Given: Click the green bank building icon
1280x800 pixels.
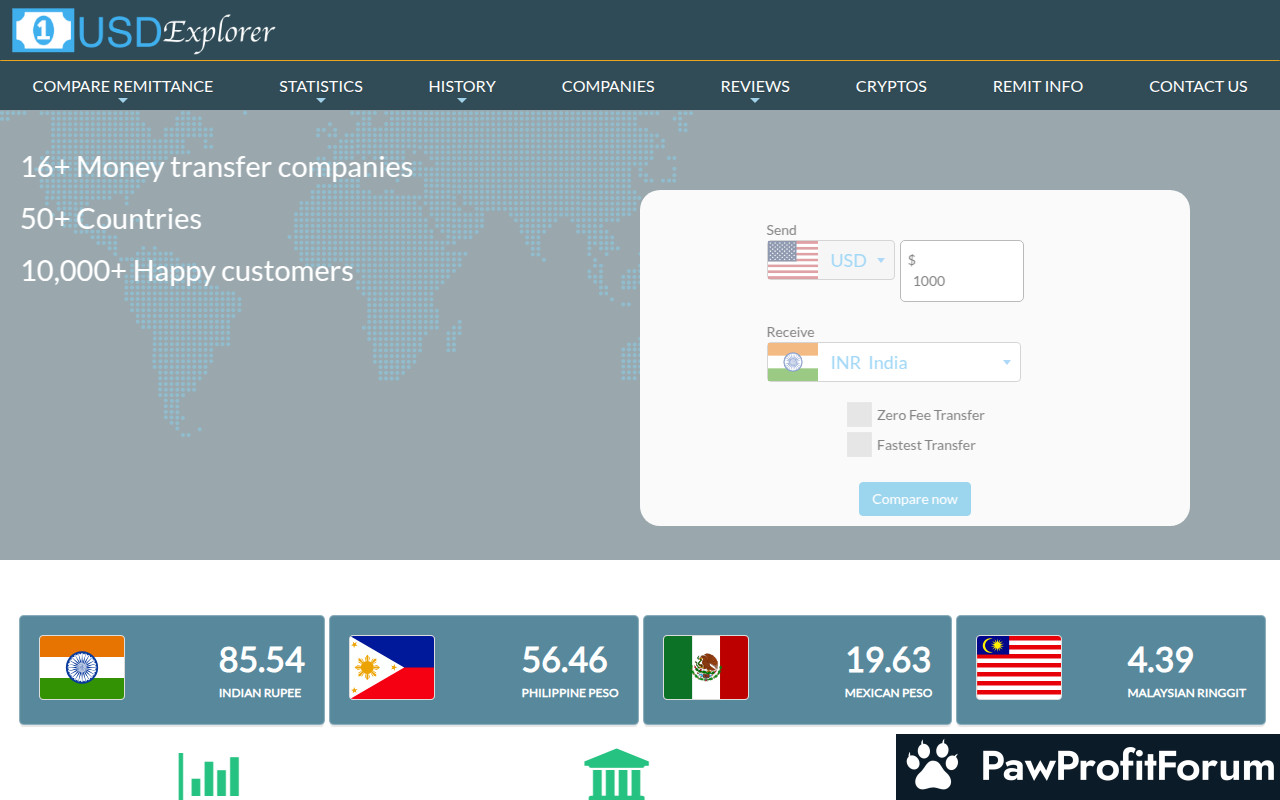Looking at the screenshot, I should (616, 774).
